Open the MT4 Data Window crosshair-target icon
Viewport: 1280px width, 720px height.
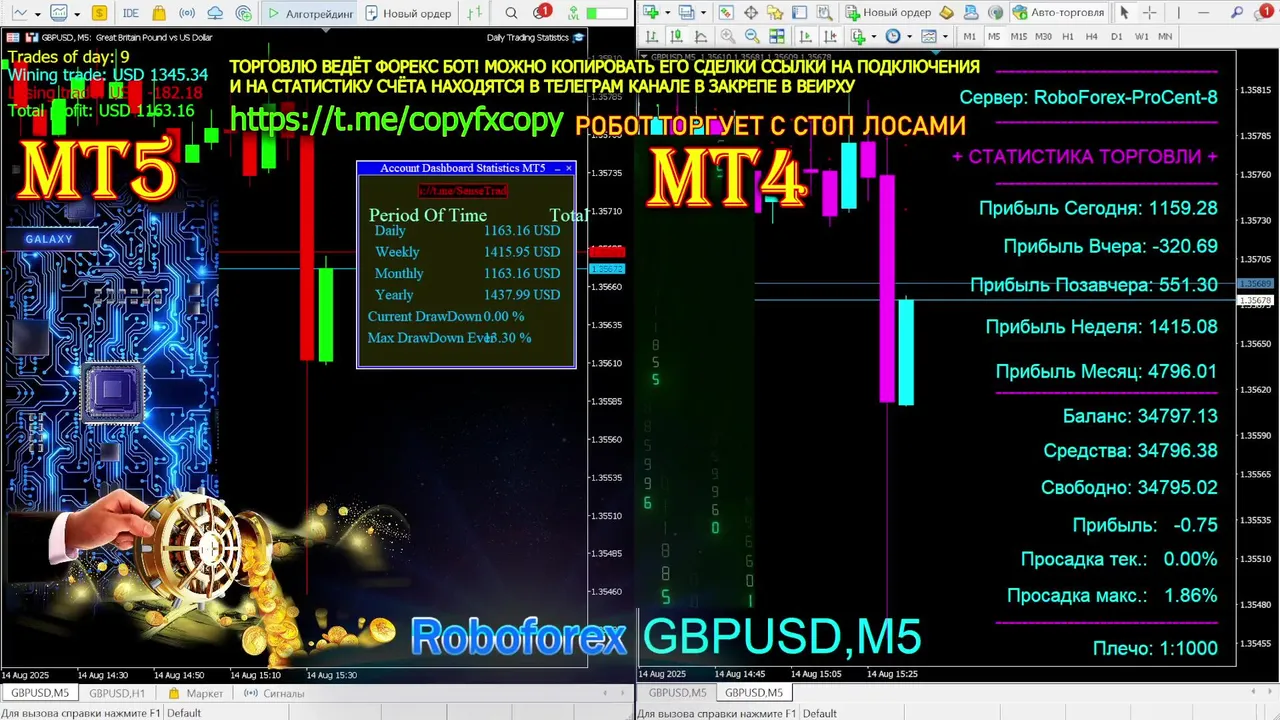click(750, 12)
